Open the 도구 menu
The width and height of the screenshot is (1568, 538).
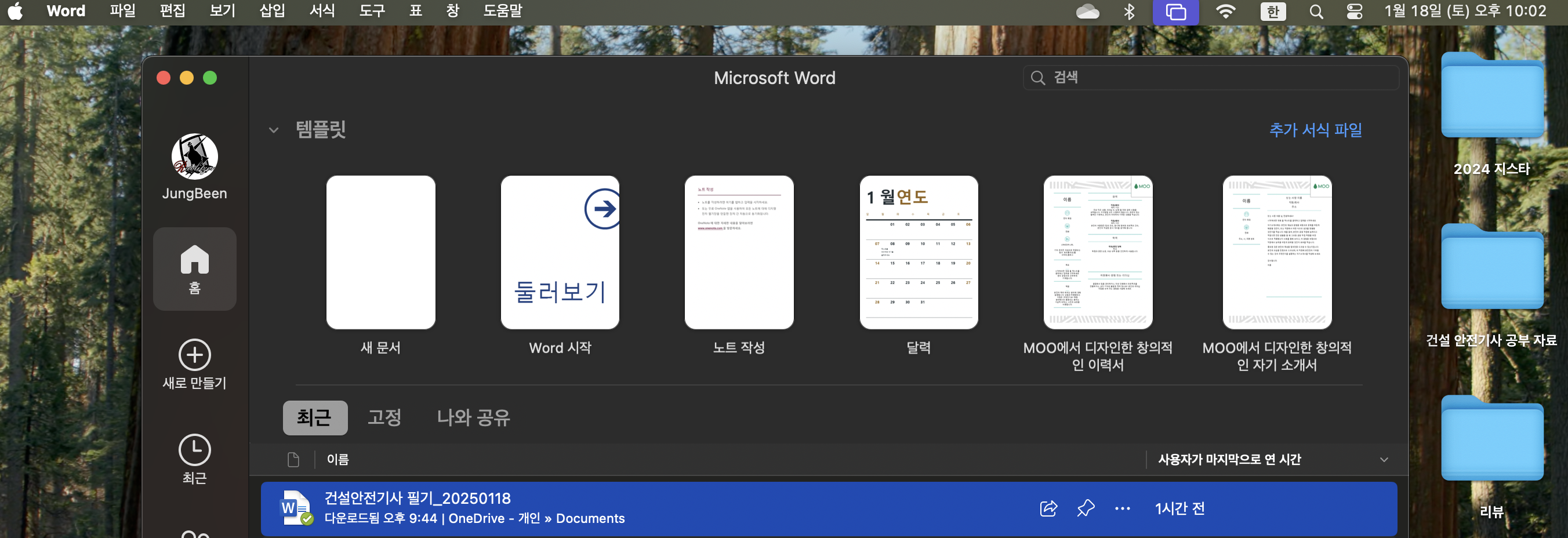(372, 11)
